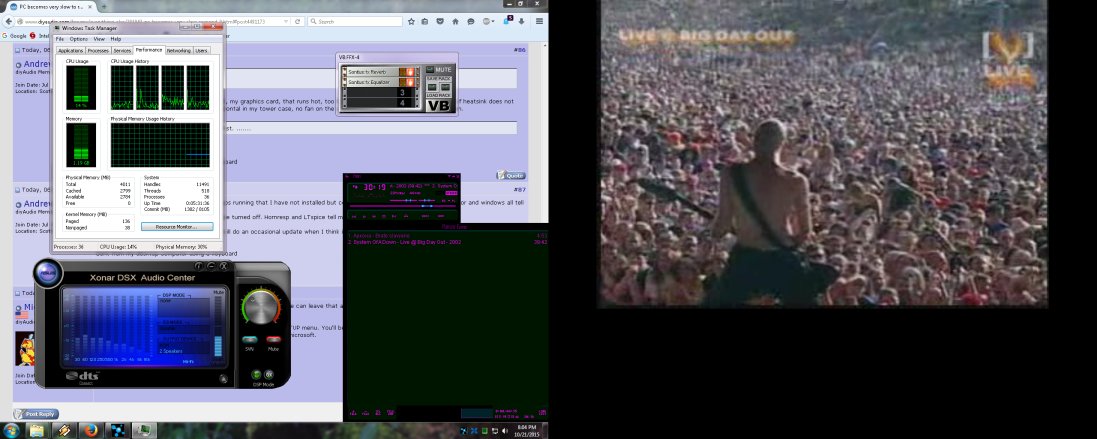
Task: Click the diyaudio URL address bar
Action: [x=154, y=22]
